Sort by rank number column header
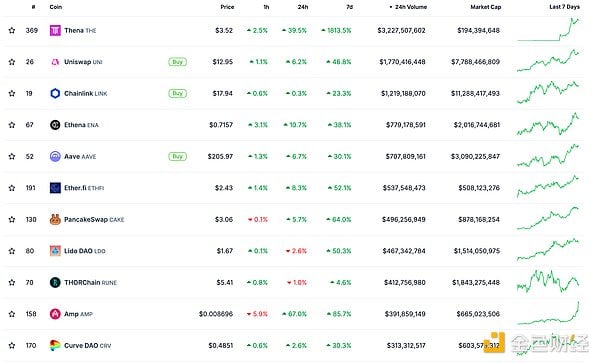 (34, 7)
